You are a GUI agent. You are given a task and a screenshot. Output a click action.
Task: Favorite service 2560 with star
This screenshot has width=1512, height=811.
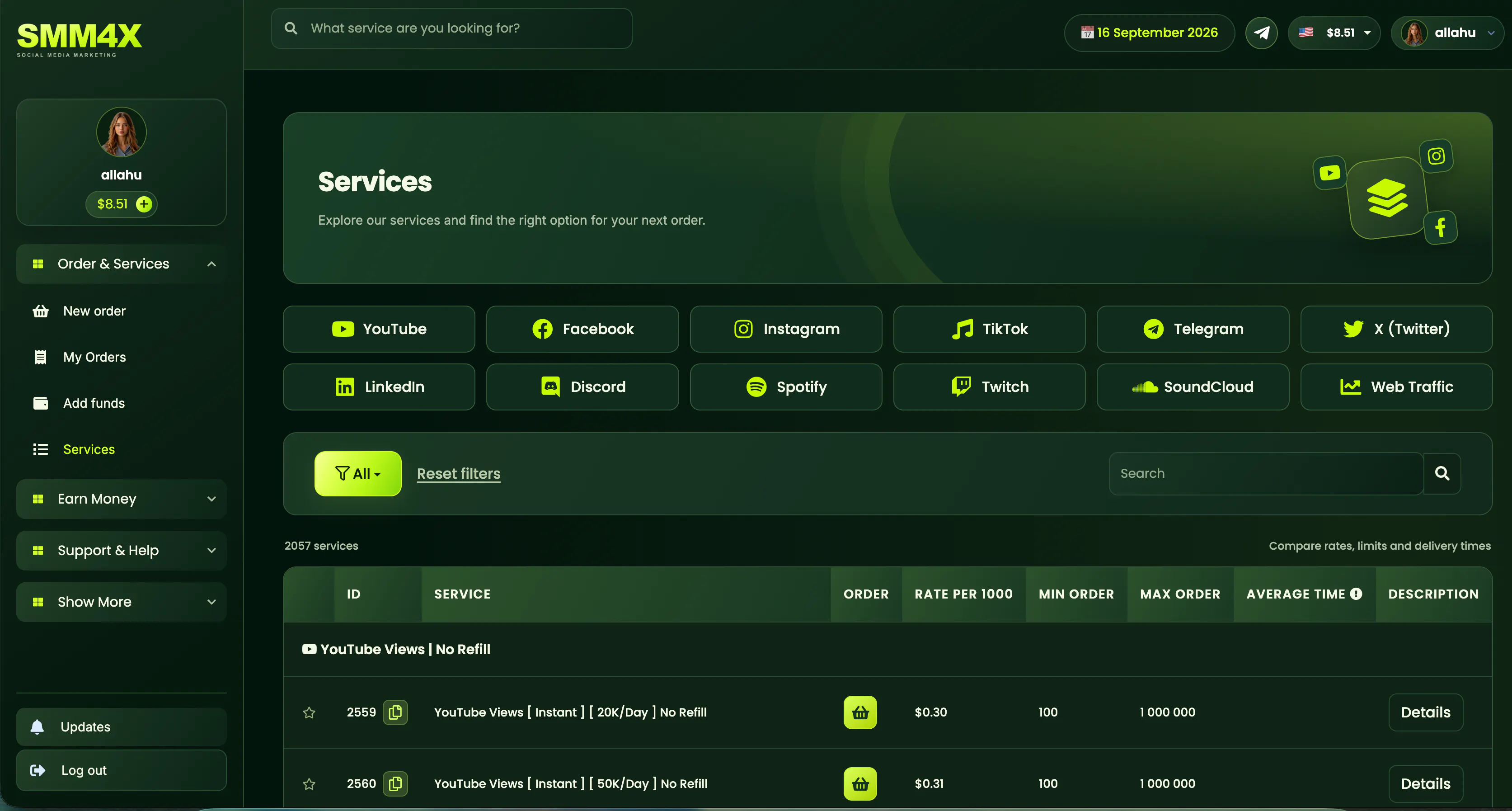coord(310,784)
